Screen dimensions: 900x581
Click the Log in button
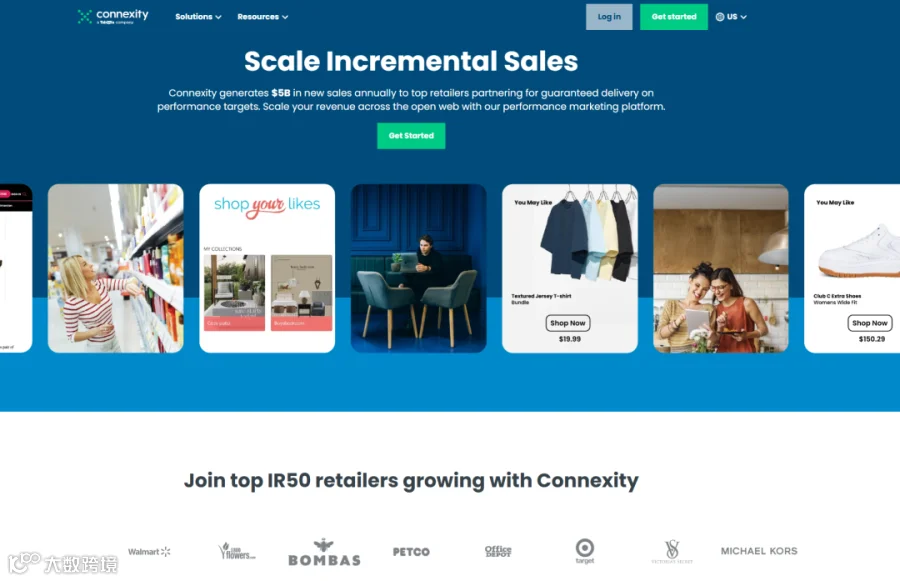point(609,17)
